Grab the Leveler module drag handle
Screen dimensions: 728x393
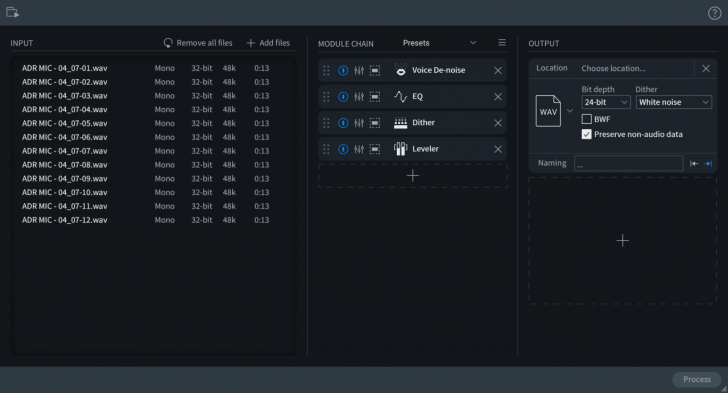(326, 149)
